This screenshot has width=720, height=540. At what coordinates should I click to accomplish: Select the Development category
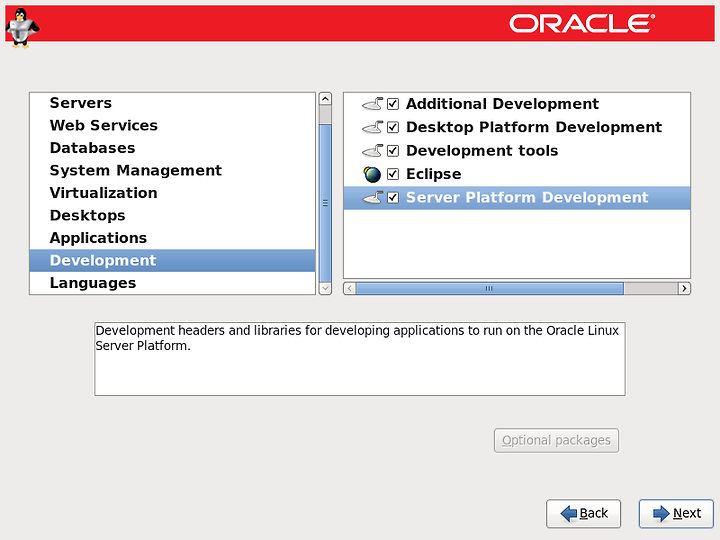[172, 260]
